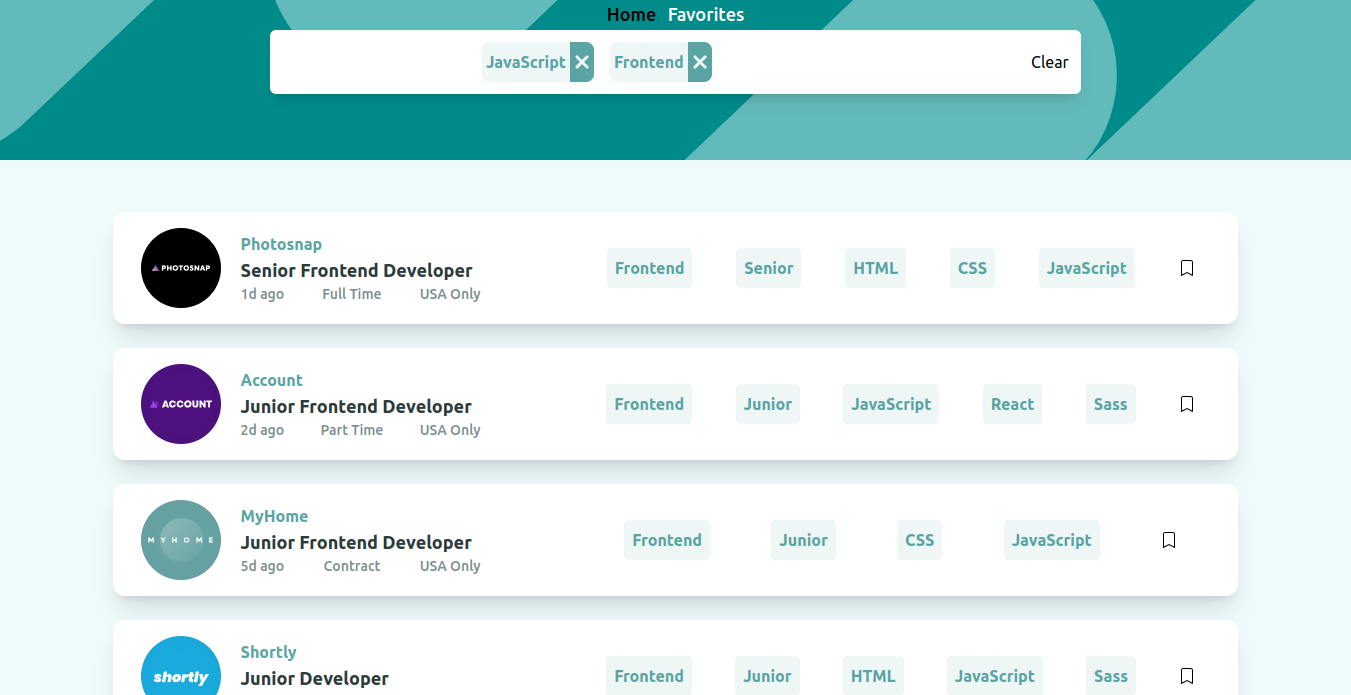Remove the JavaScript filter with its X icon
Viewport: 1351px width, 695px height.
[x=582, y=62]
